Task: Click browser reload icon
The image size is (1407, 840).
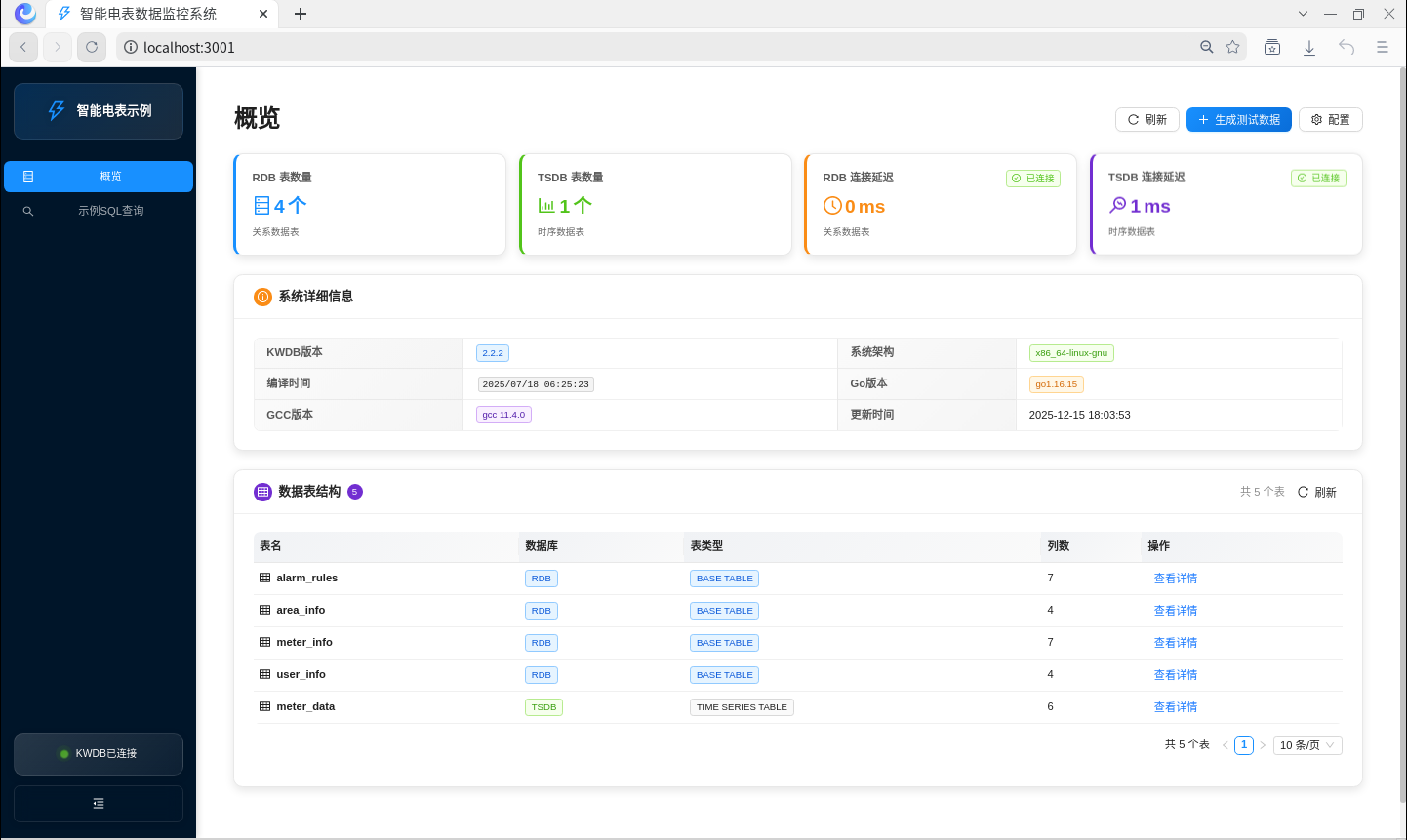Action: [92, 47]
